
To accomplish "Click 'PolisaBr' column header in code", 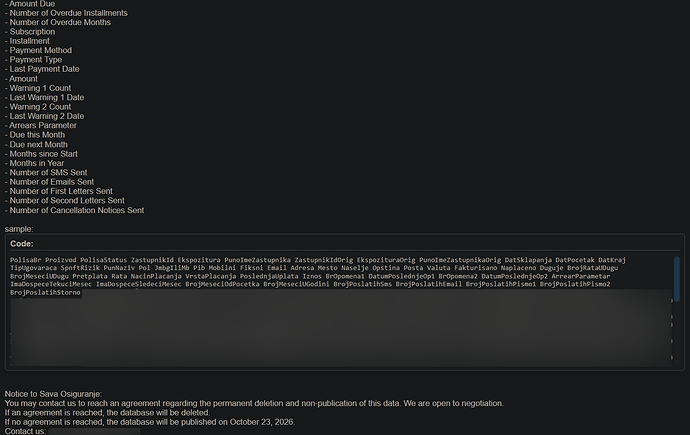I will coord(26,260).
